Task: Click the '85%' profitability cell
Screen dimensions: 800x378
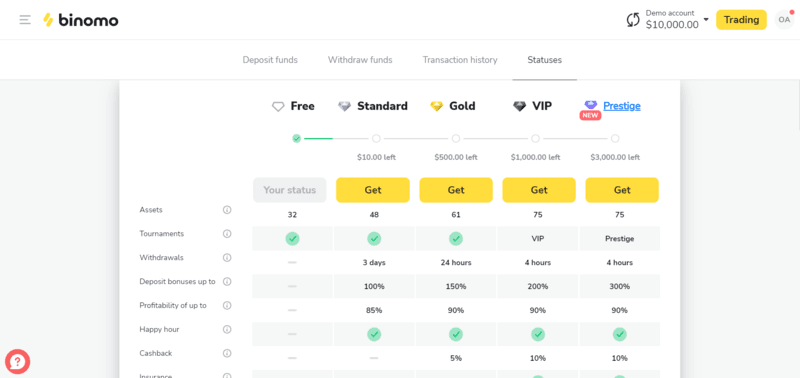Action: click(x=374, y=310)
